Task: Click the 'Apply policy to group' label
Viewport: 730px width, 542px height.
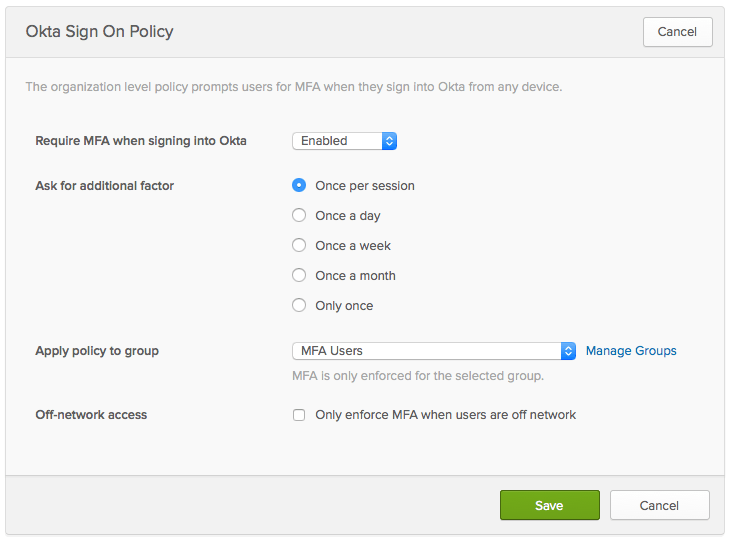Action: [97, 351]
